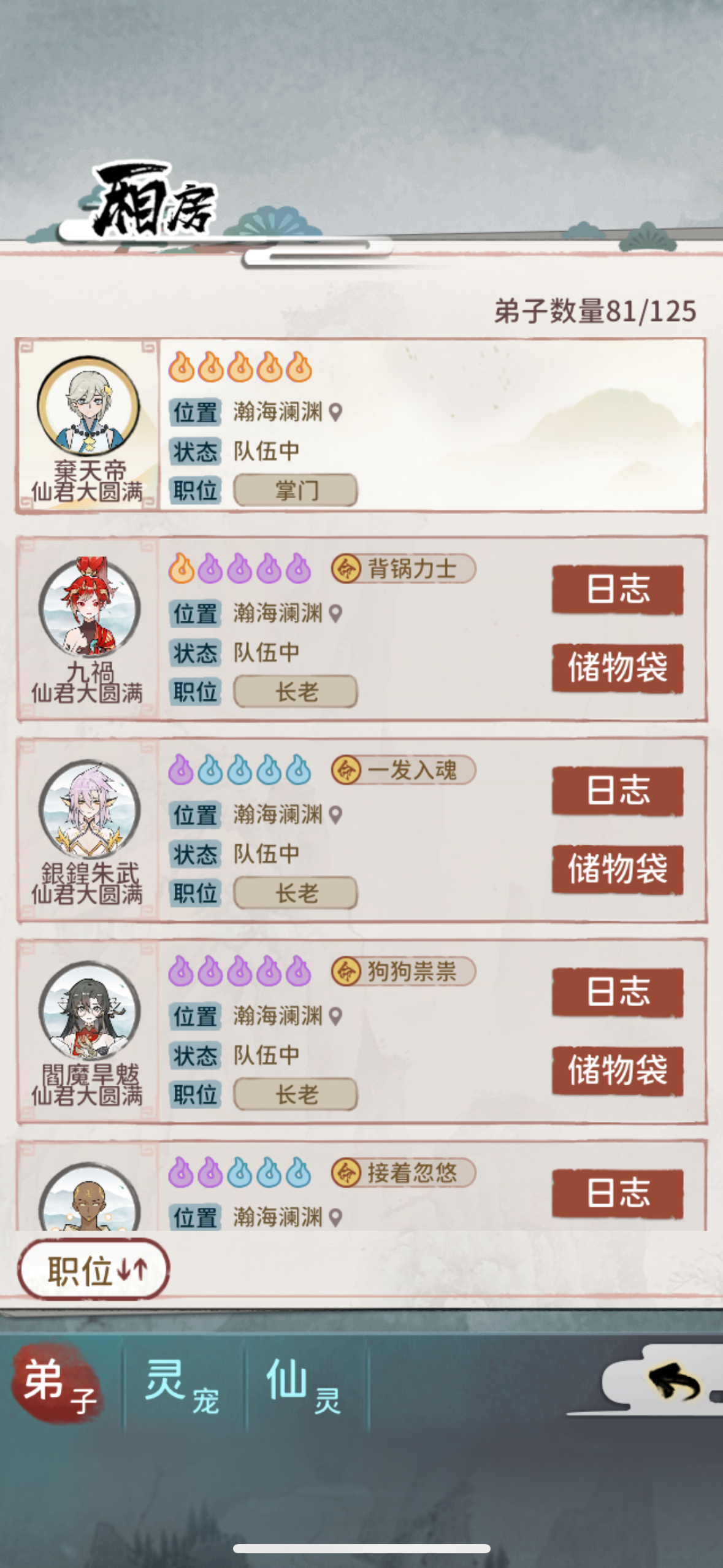Open 掌门 position selector for 棄天帝

[296, 490]
